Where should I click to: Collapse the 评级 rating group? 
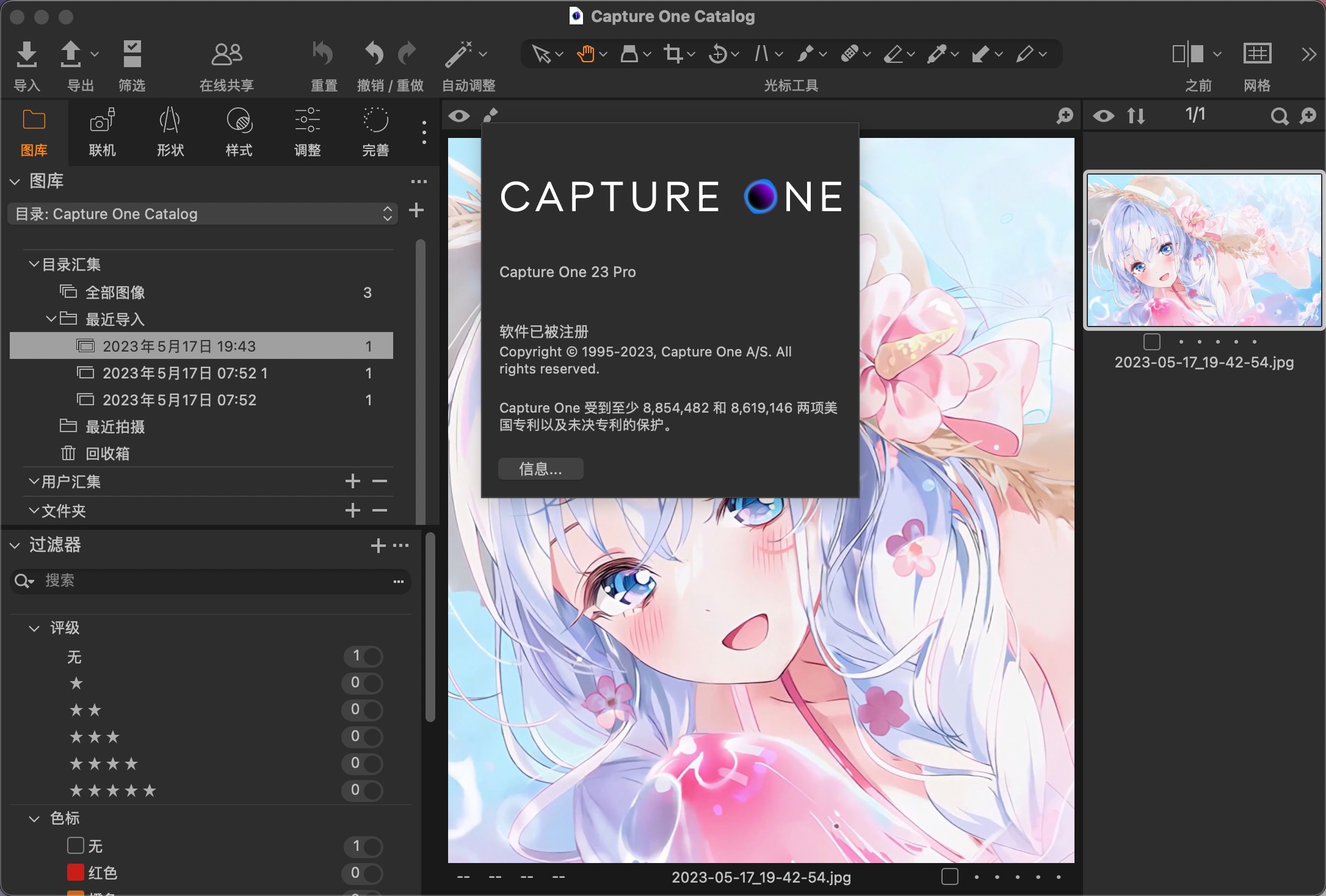tap(34, 628)
